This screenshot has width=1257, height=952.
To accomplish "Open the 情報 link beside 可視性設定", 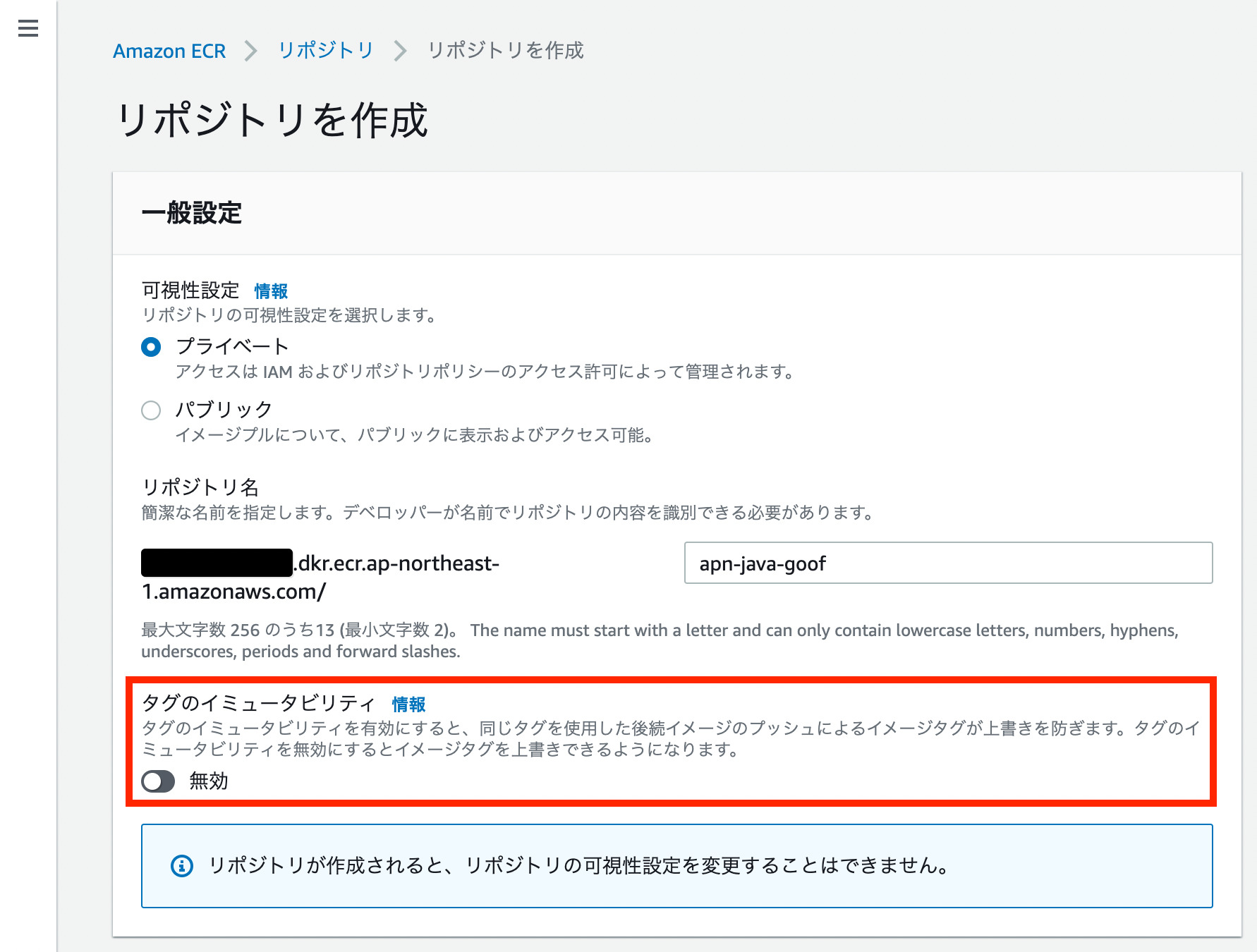I will (271, 290).
